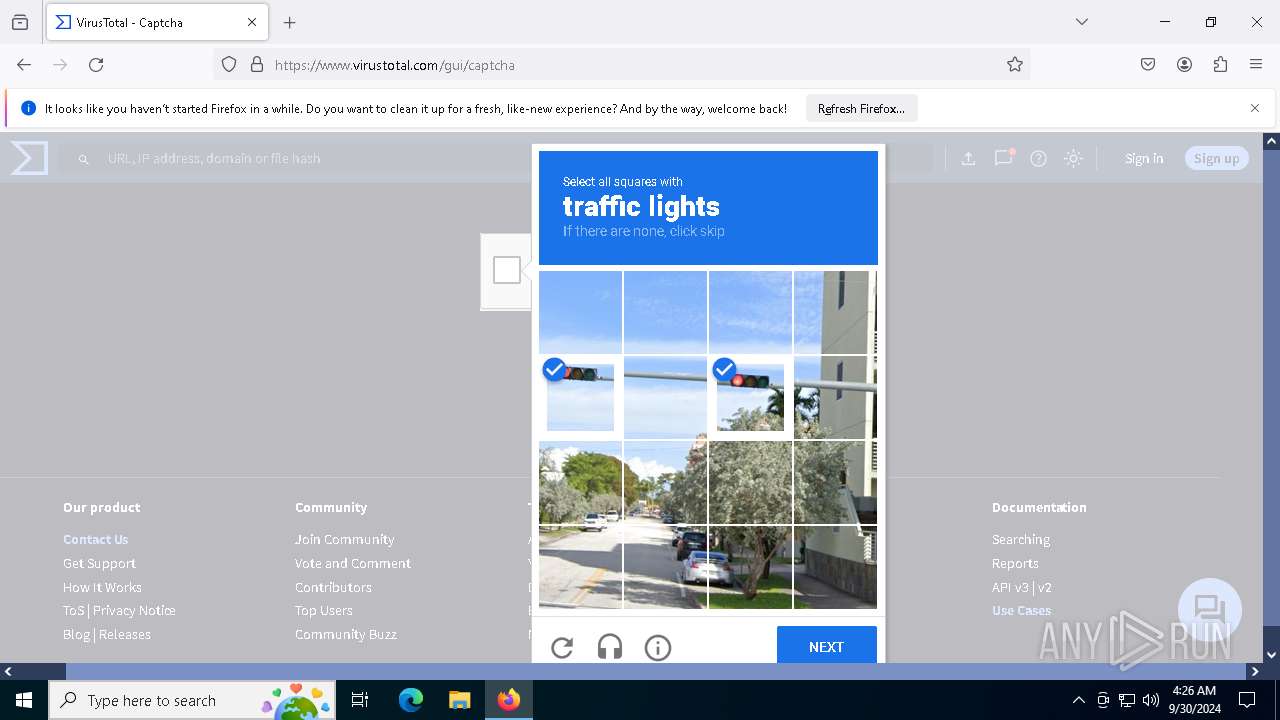Open the Contact Us link

click(x=96, y=539)
